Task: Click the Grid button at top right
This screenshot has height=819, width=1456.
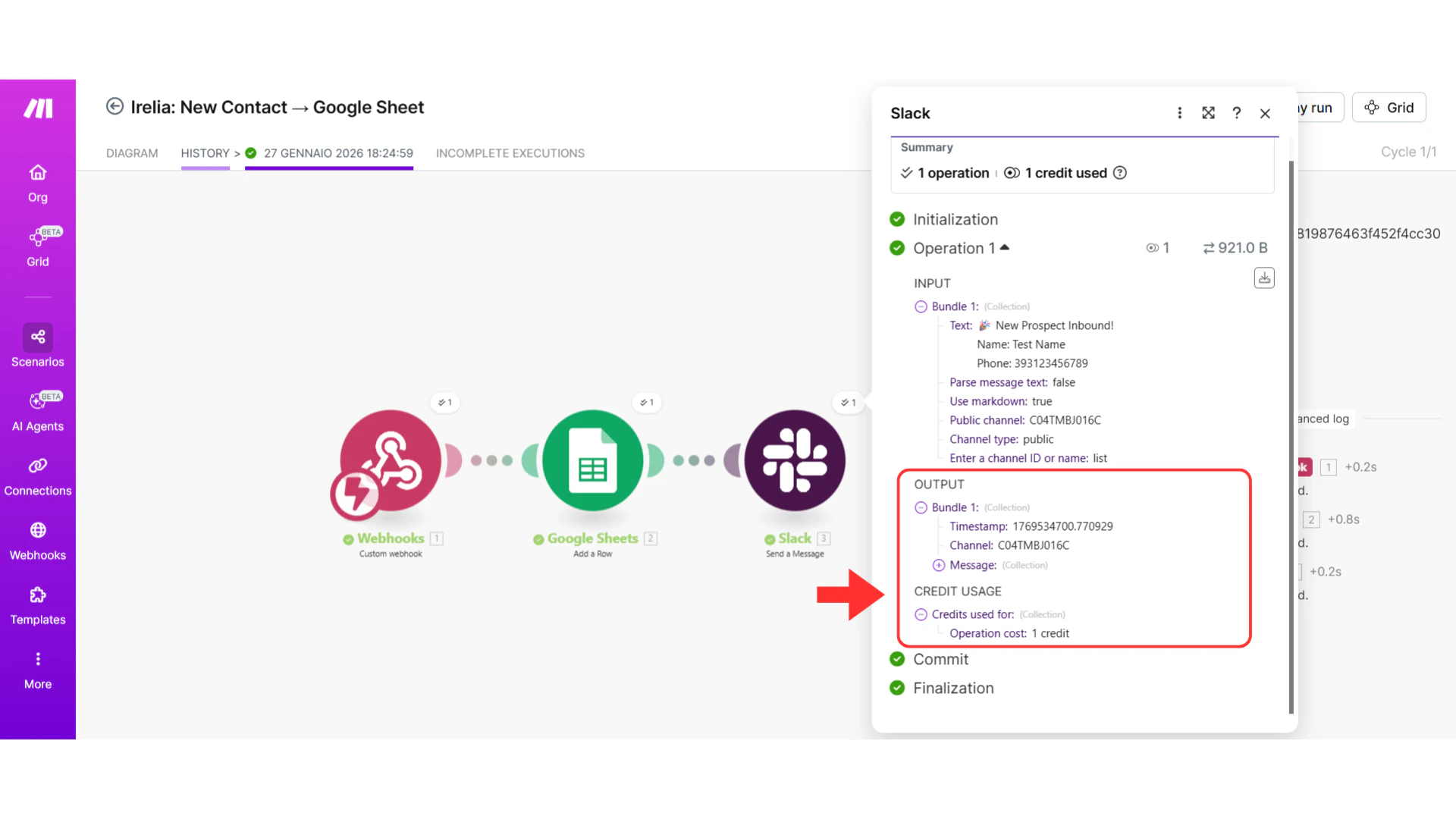Action: pos(1389,108)
